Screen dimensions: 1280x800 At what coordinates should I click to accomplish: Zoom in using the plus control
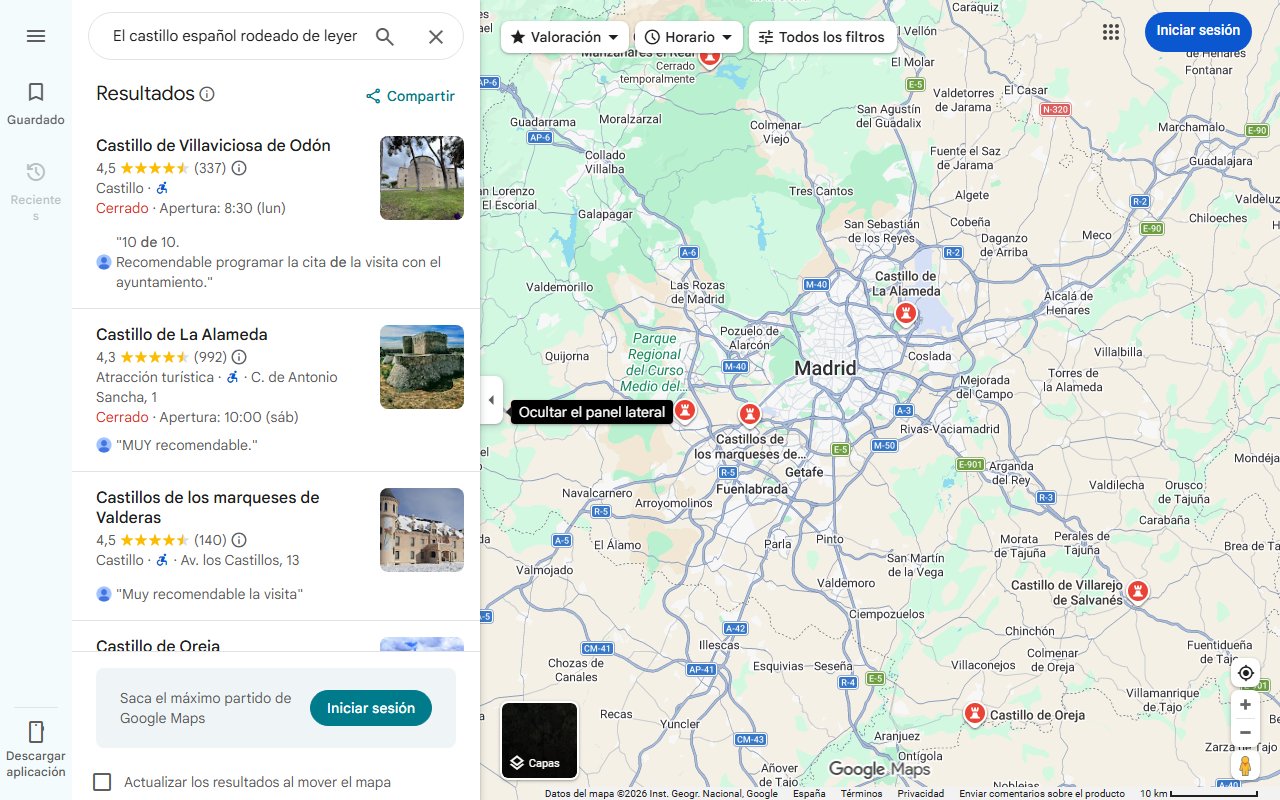click(1245, 704)
